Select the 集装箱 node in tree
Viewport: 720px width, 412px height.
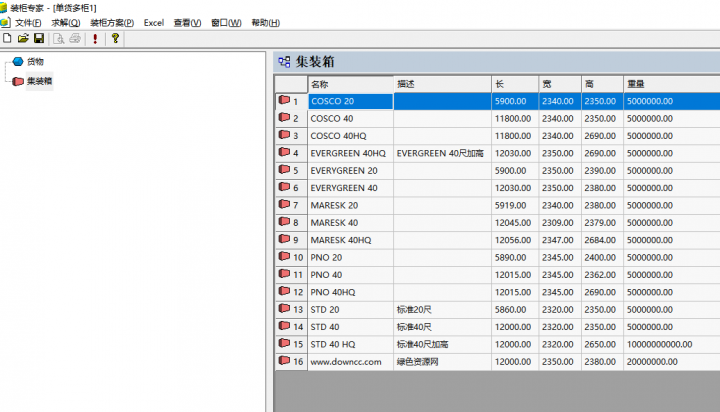coord(39,81)
